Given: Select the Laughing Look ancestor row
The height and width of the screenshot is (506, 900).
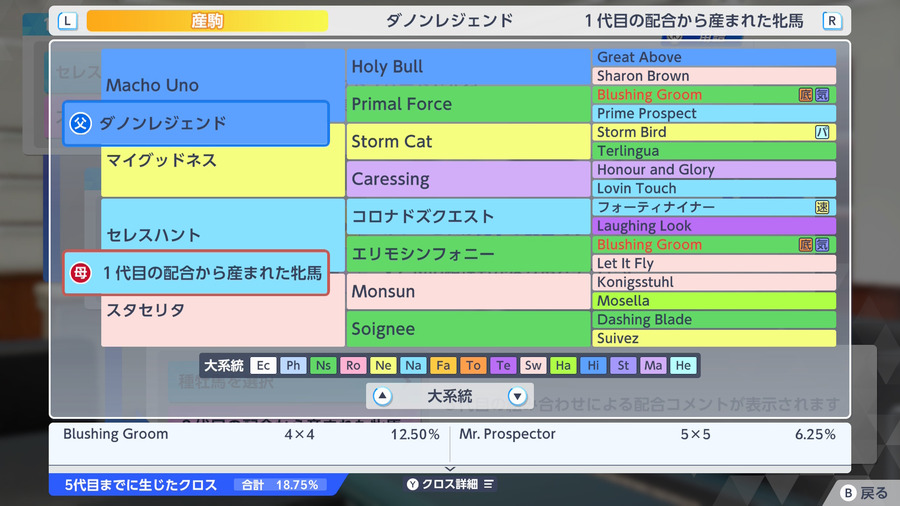Looking at the screenshot, I should (x=714, y=226).
